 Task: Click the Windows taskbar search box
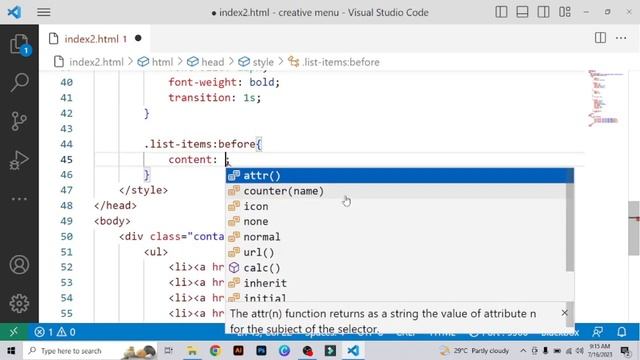90,351
